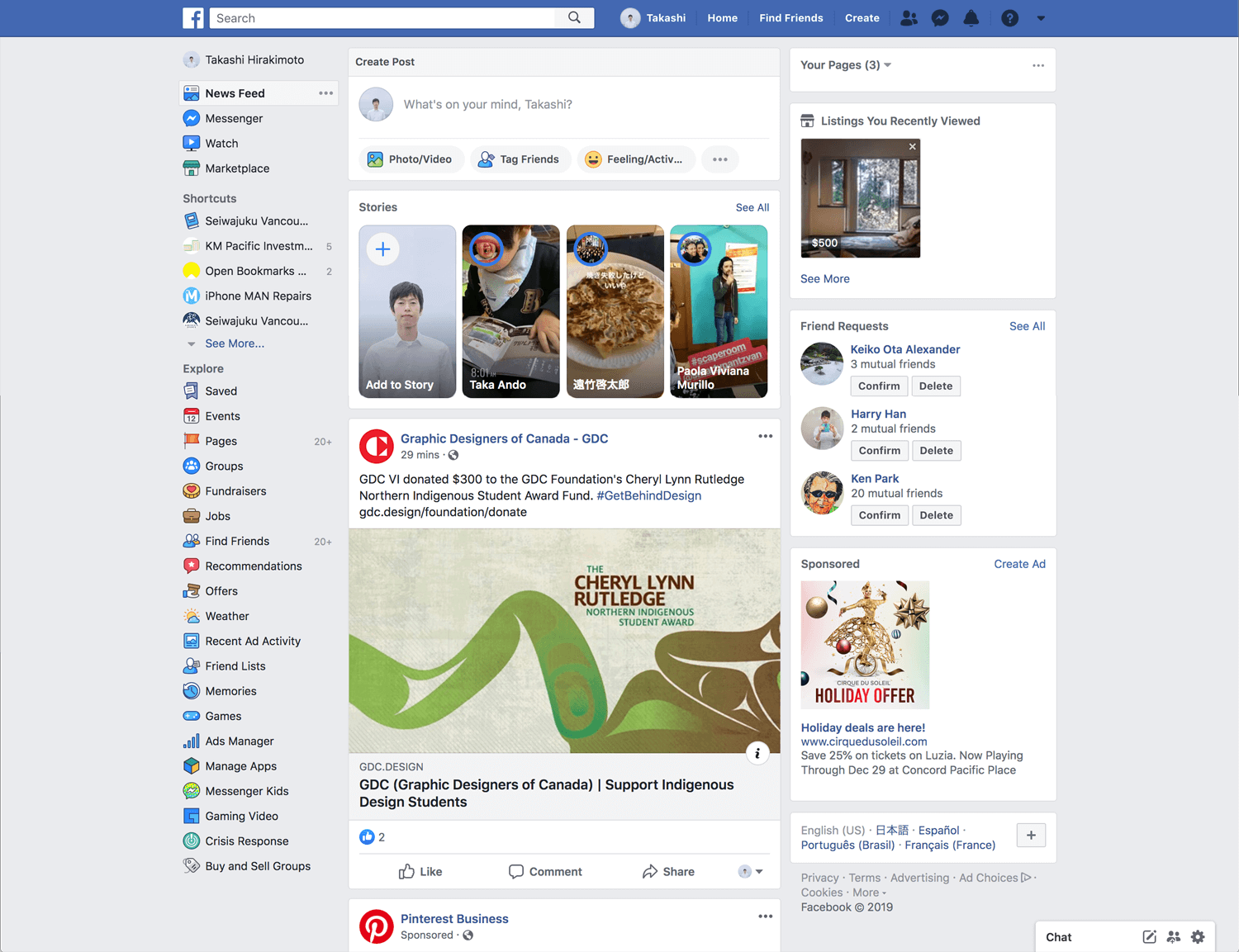
Task: Click the Facebook logo icon
Action: pos(193,18)
